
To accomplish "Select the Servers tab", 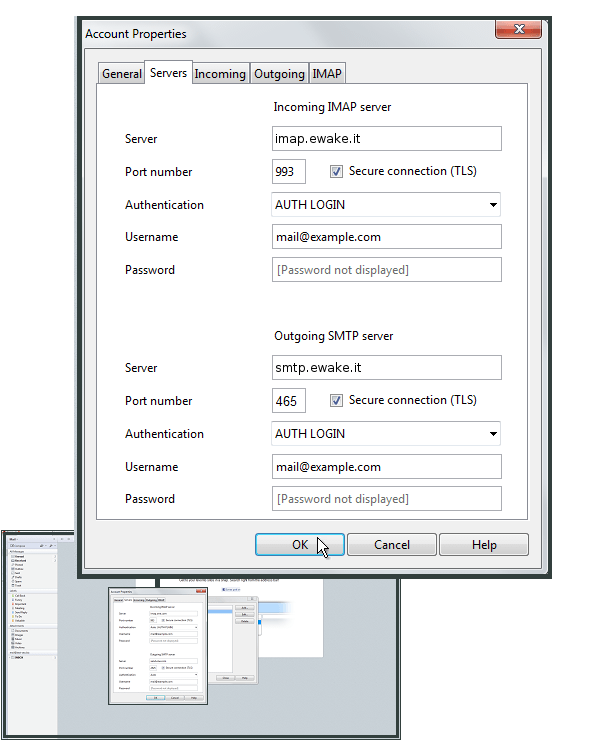I will click(x=168, y=73).
